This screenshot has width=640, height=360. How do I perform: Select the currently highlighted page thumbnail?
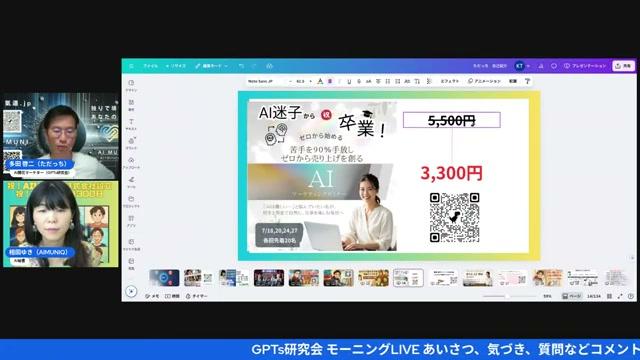(408, 278)
